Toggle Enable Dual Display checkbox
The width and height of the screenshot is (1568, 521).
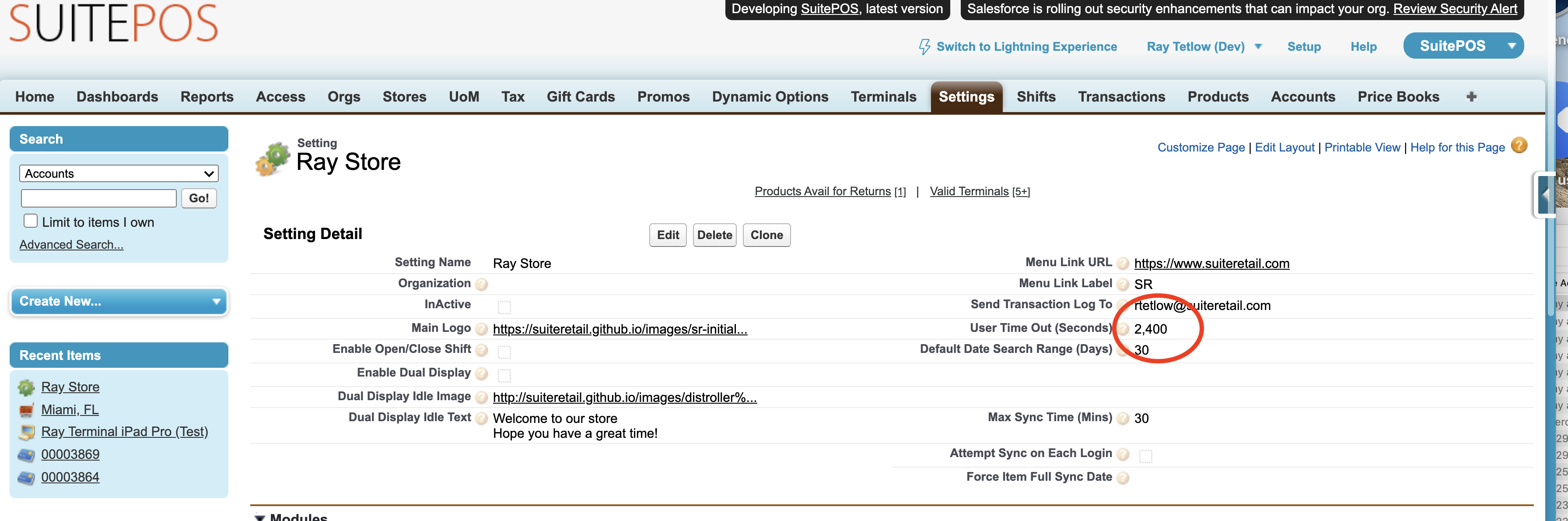pos(504,375)
